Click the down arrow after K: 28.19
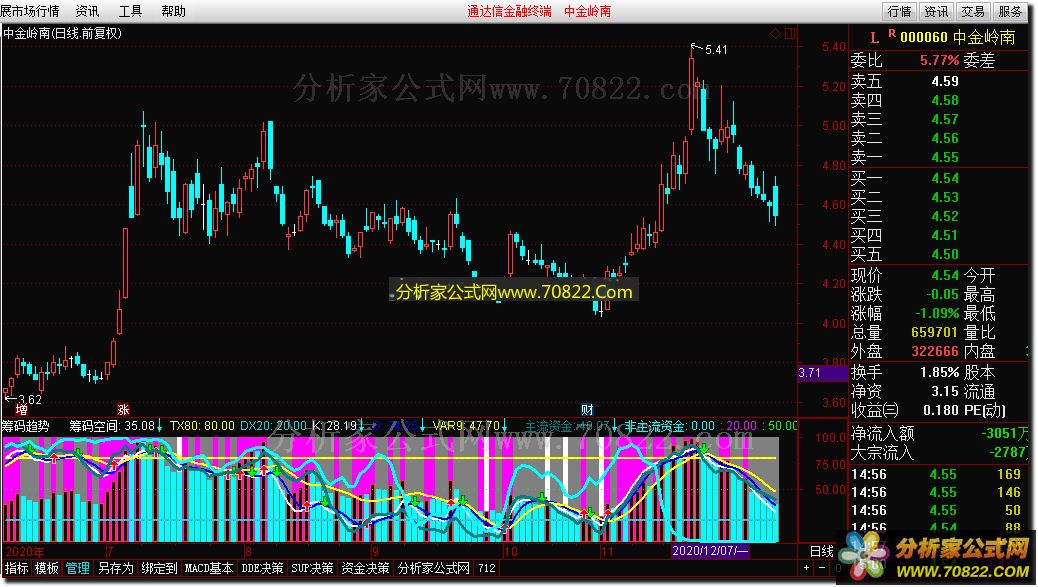Viewport: 1038px width, 587px height. [x=361, y=426]
